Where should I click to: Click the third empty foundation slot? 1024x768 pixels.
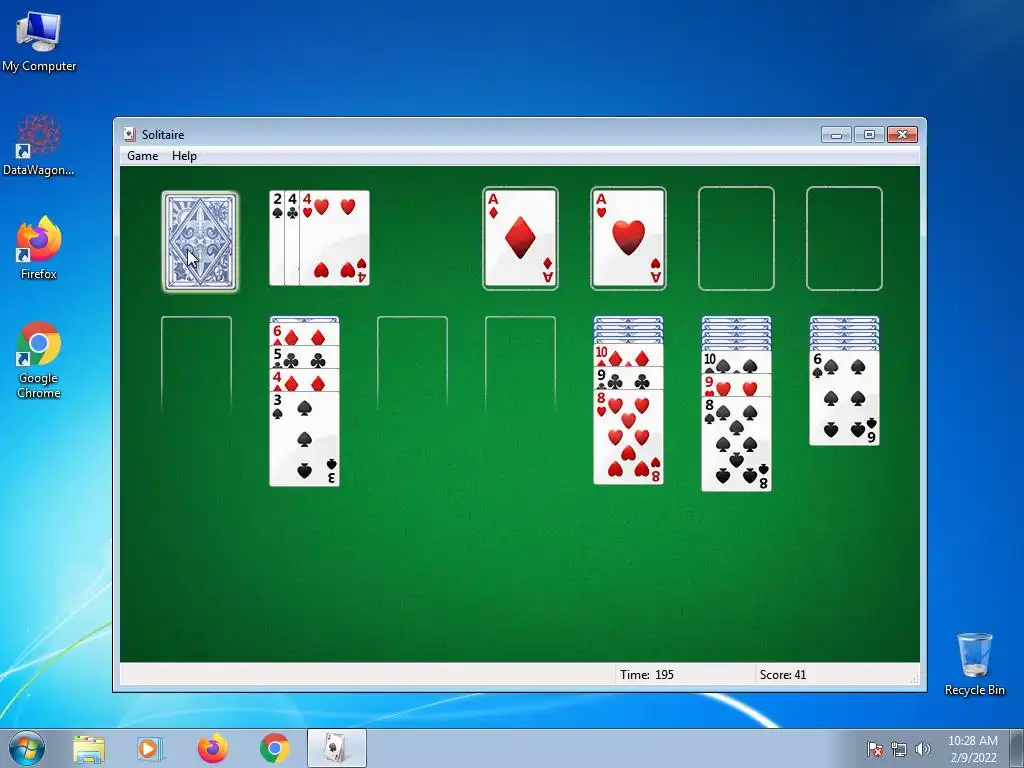[x=736, y=238]
